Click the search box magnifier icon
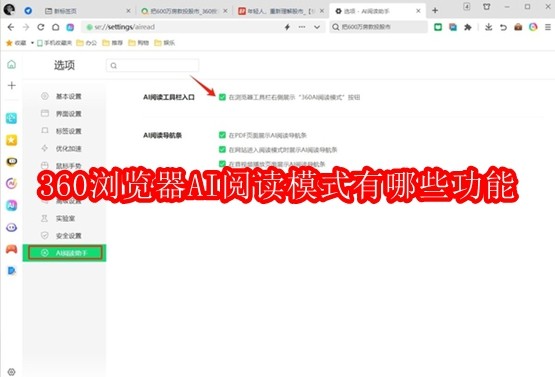The height and width of the screenshot is (377, 555). coord(336,27)
